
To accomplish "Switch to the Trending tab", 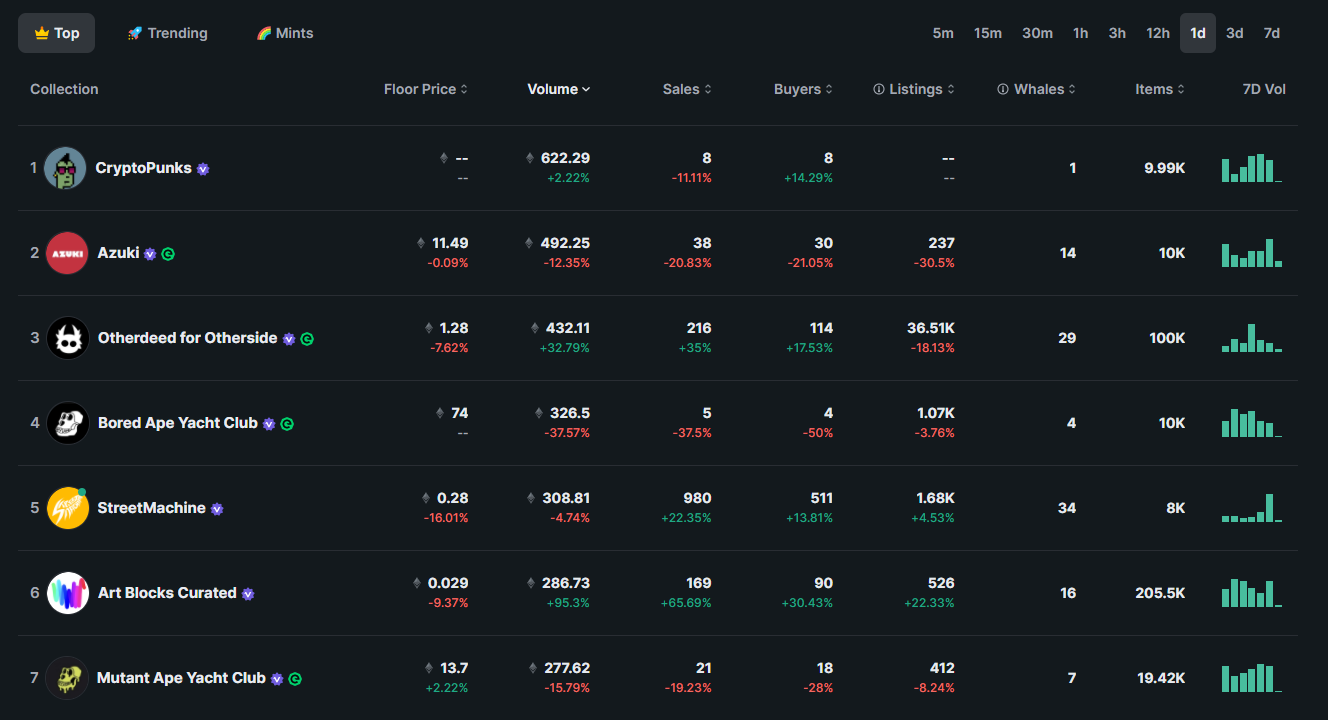I will click(x=167, y=33).
